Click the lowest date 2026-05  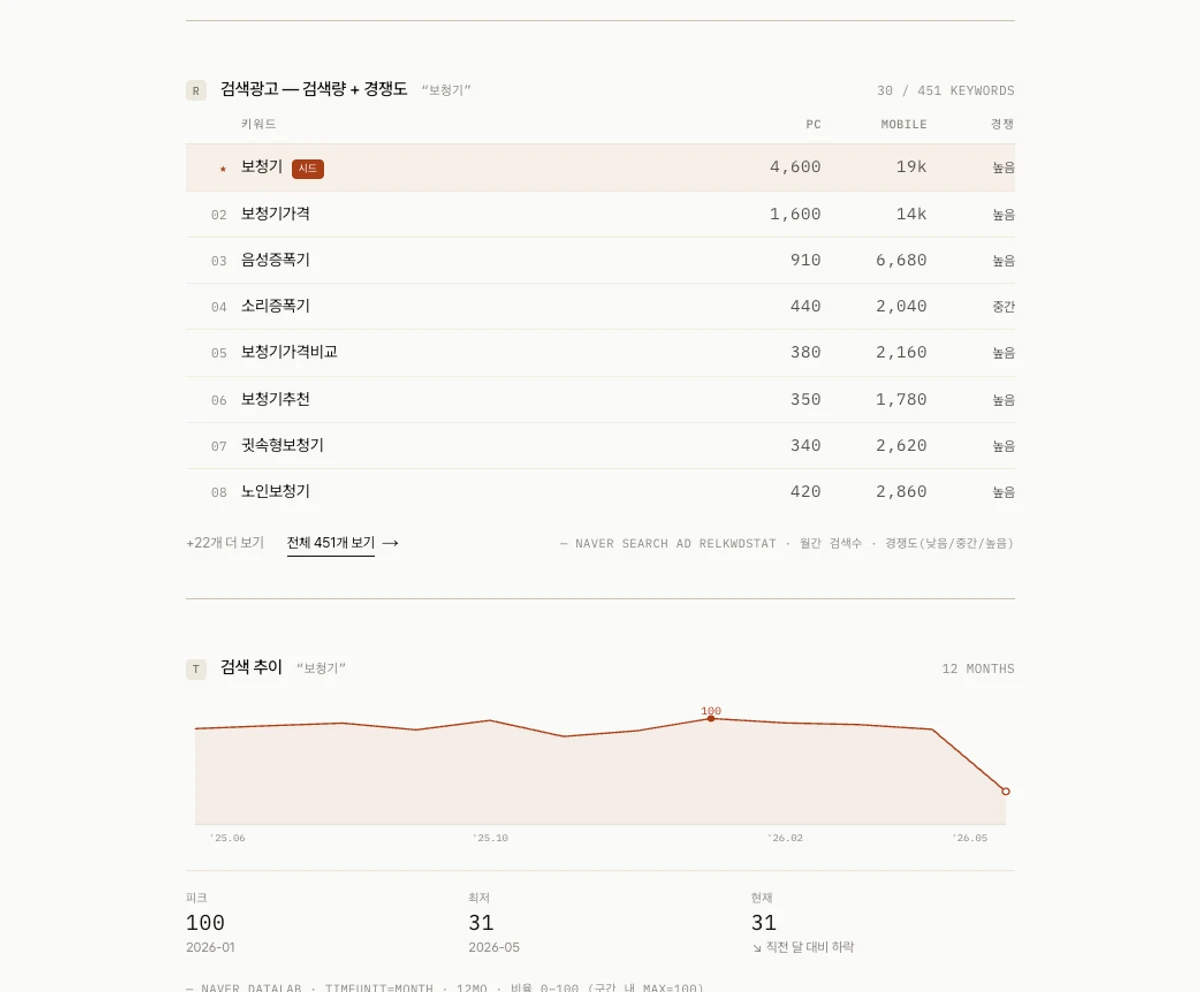tap(494, 948)
